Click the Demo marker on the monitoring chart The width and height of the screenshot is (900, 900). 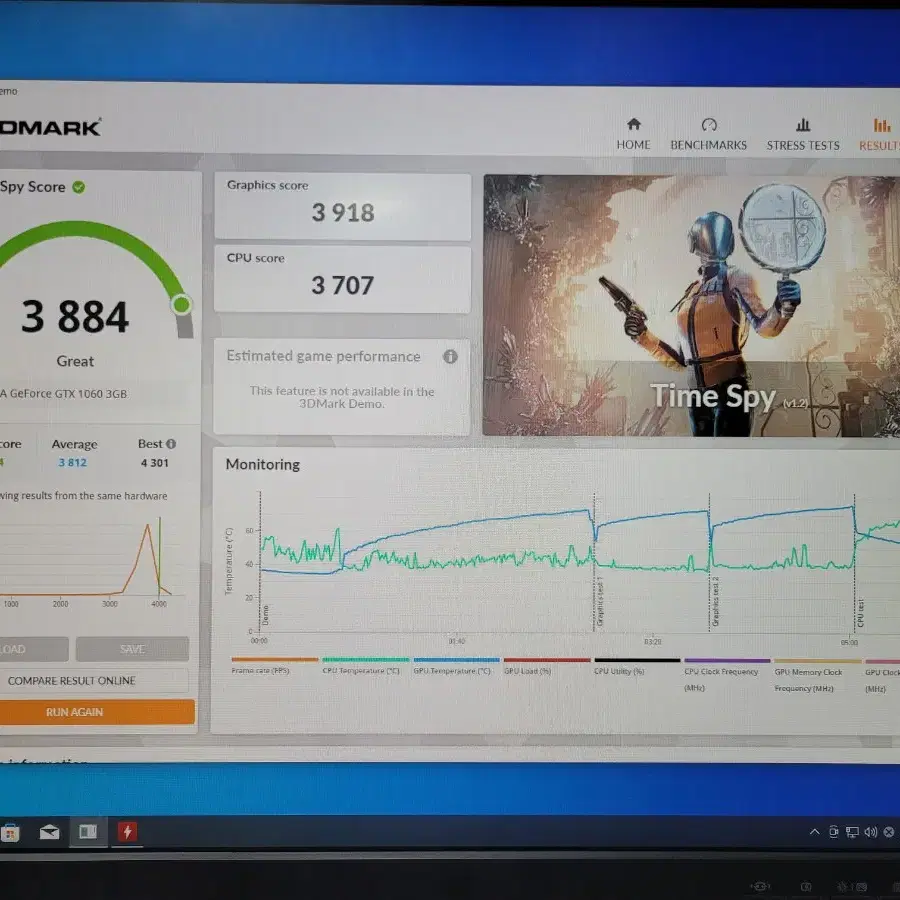pyautogui.click(x=265, y=616)
